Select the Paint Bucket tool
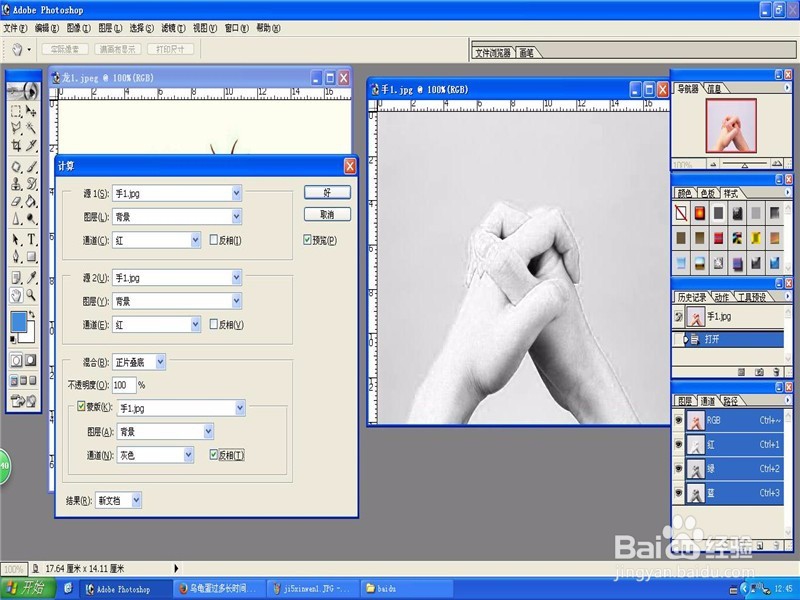Screen dimensions: 800x600 click(x=32, y=201)
